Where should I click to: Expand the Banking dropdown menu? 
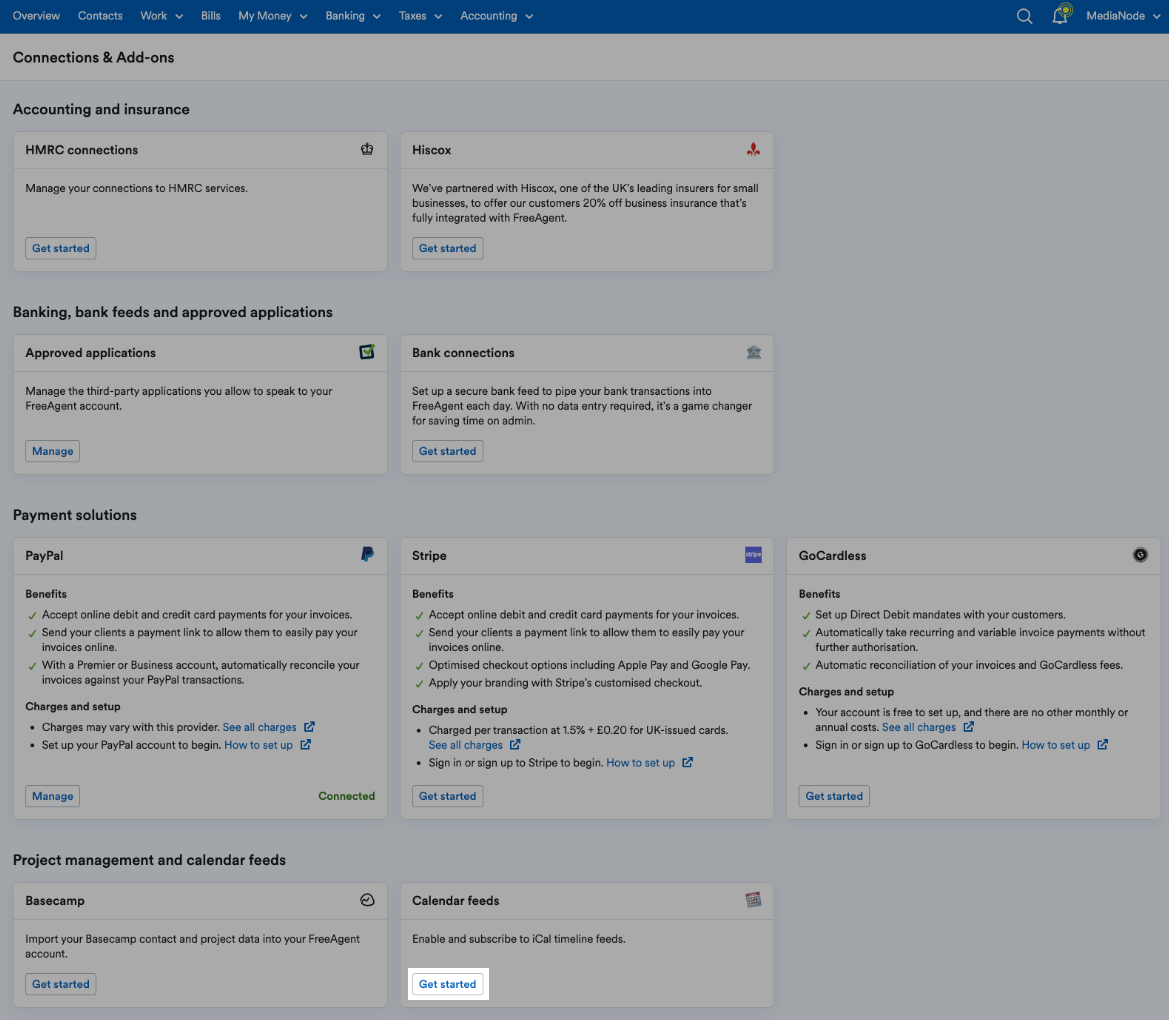tap(353, 16)
